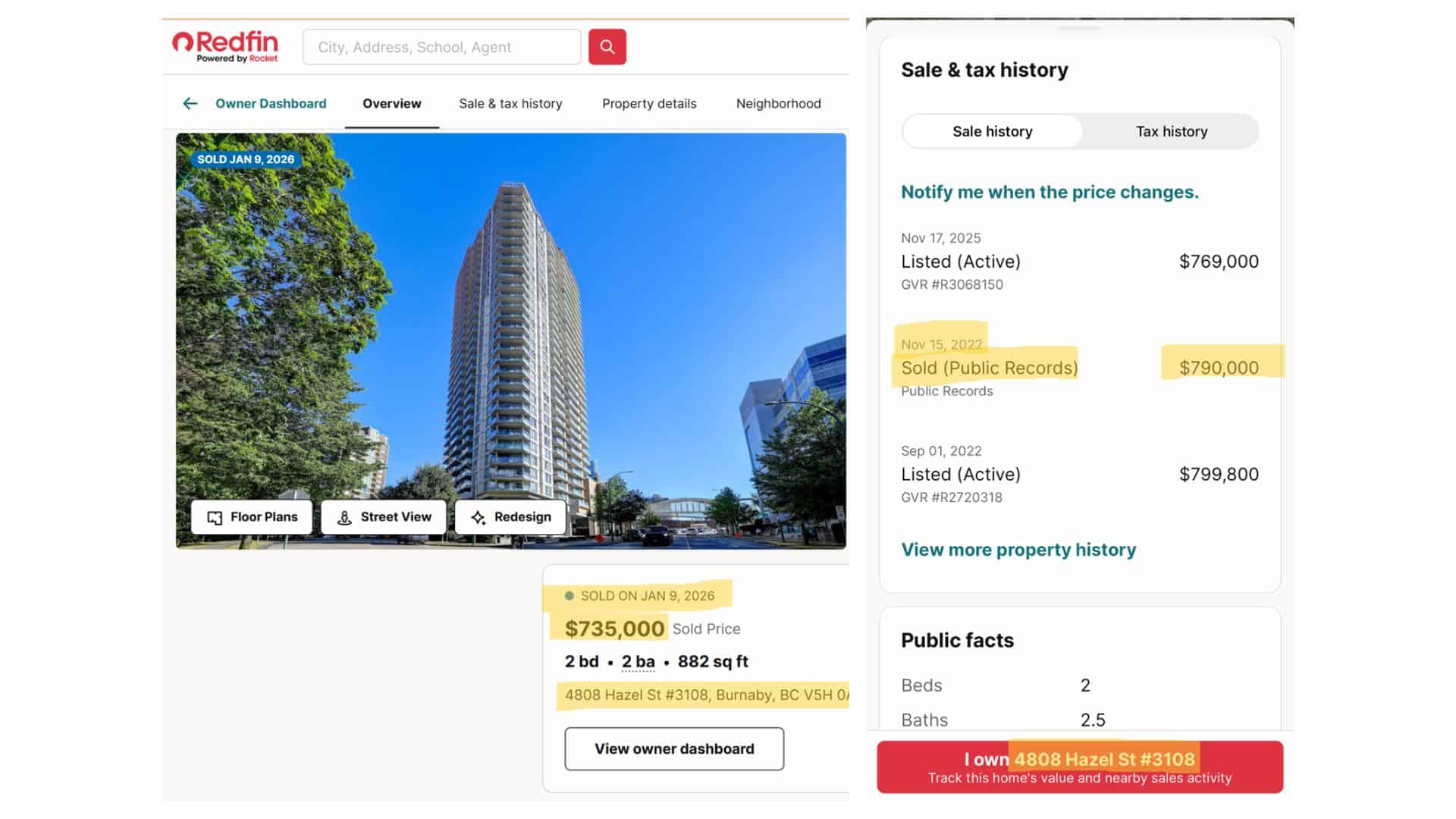Expand View more property history
This screenshot has height=819, width=1456.
(x=1018, y=549)
